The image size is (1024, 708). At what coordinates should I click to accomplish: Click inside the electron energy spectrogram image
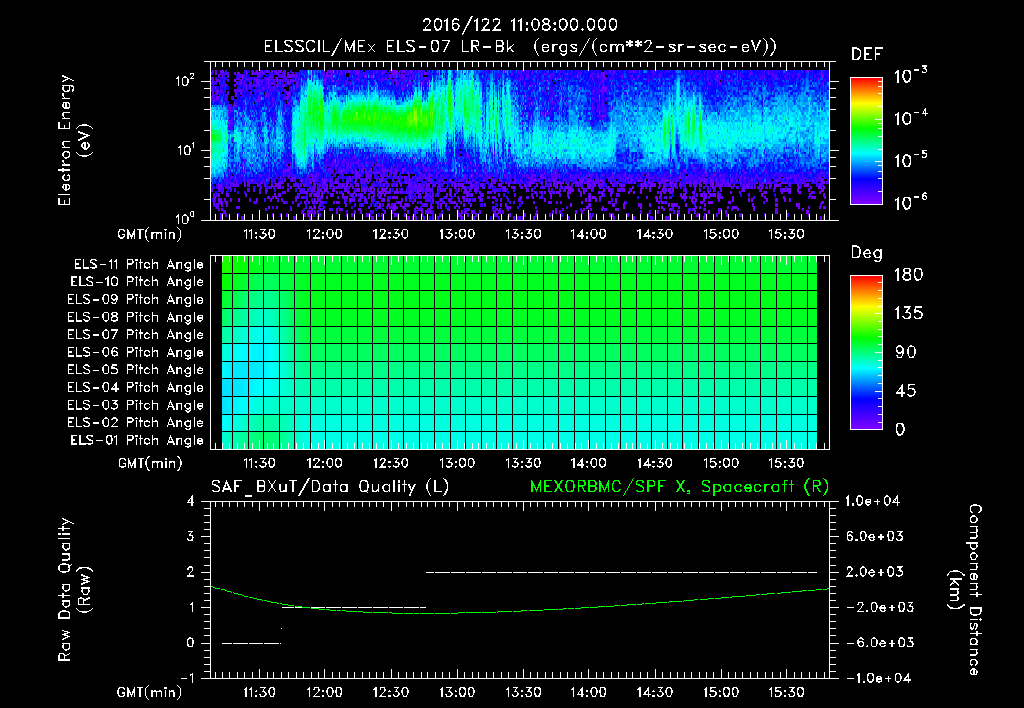pos(520,144)
